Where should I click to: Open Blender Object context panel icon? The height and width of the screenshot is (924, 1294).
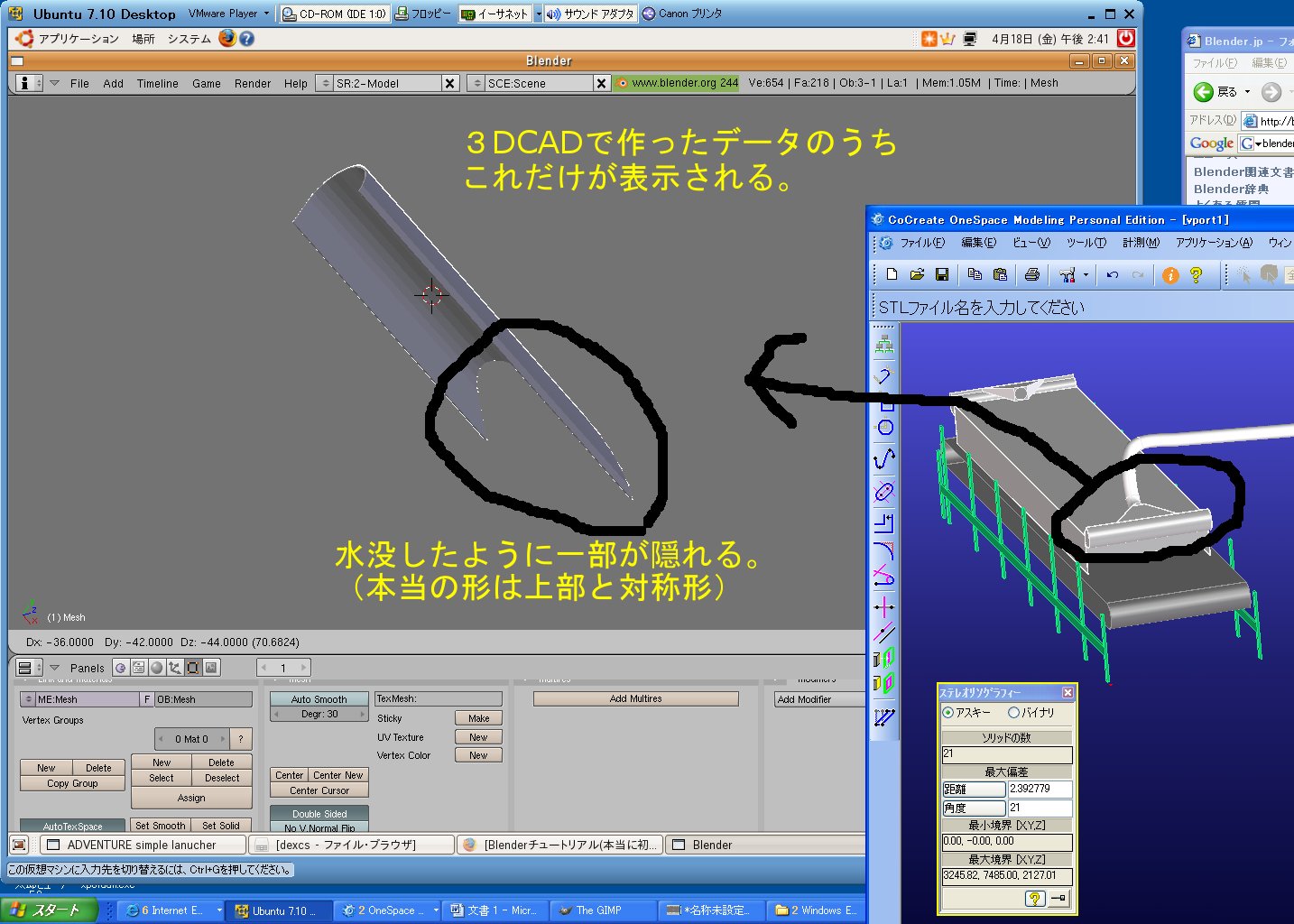click(175, 668)
